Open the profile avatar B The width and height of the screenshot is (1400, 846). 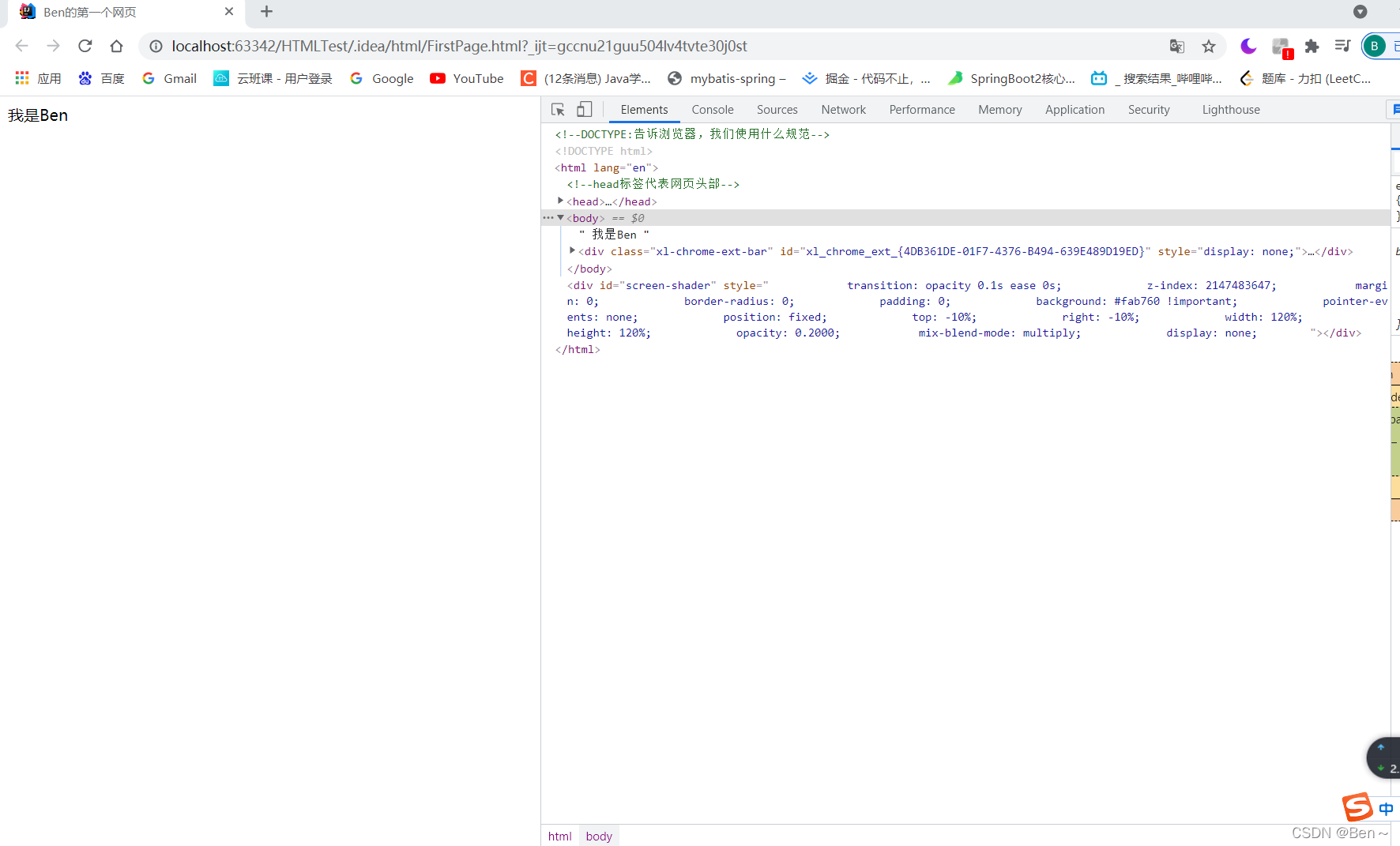pos(1375,46)
